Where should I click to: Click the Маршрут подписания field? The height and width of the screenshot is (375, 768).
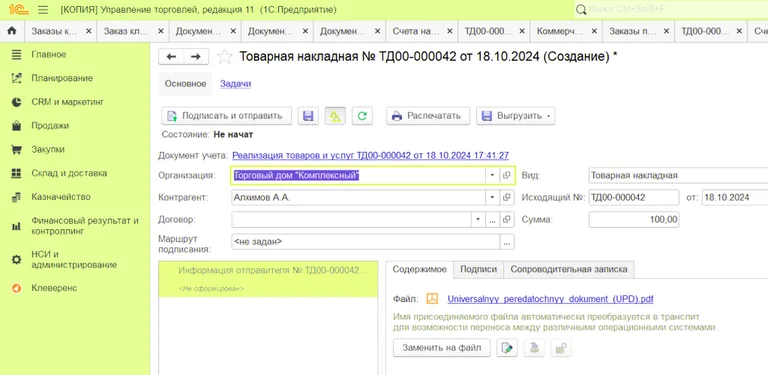(365, 241)
